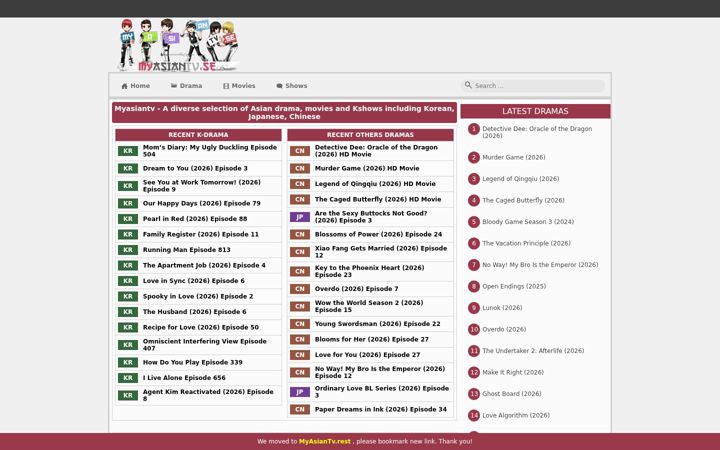The width and height of the screenshot is (720, 450).
Task: Open Our Happy Days (2026) Episode 79
Action: (202, 203)
